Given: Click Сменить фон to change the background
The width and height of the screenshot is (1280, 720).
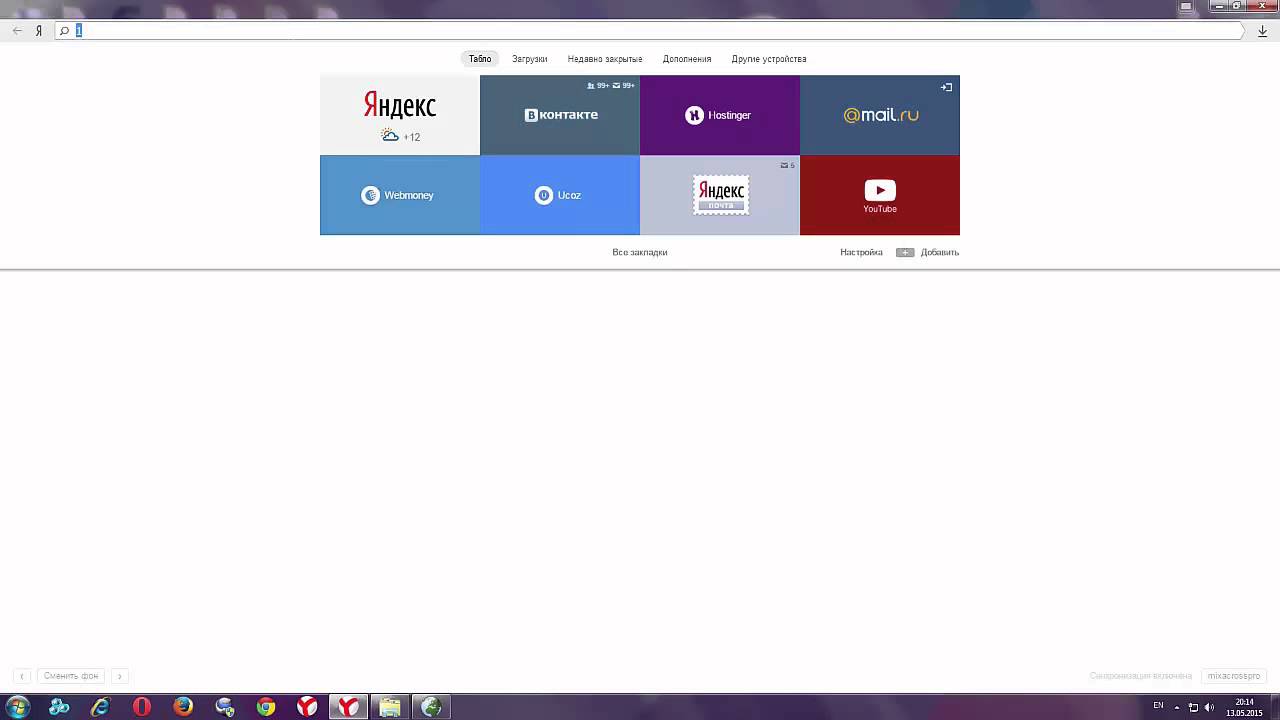Looking at the screenshot, I should [71, 676].
